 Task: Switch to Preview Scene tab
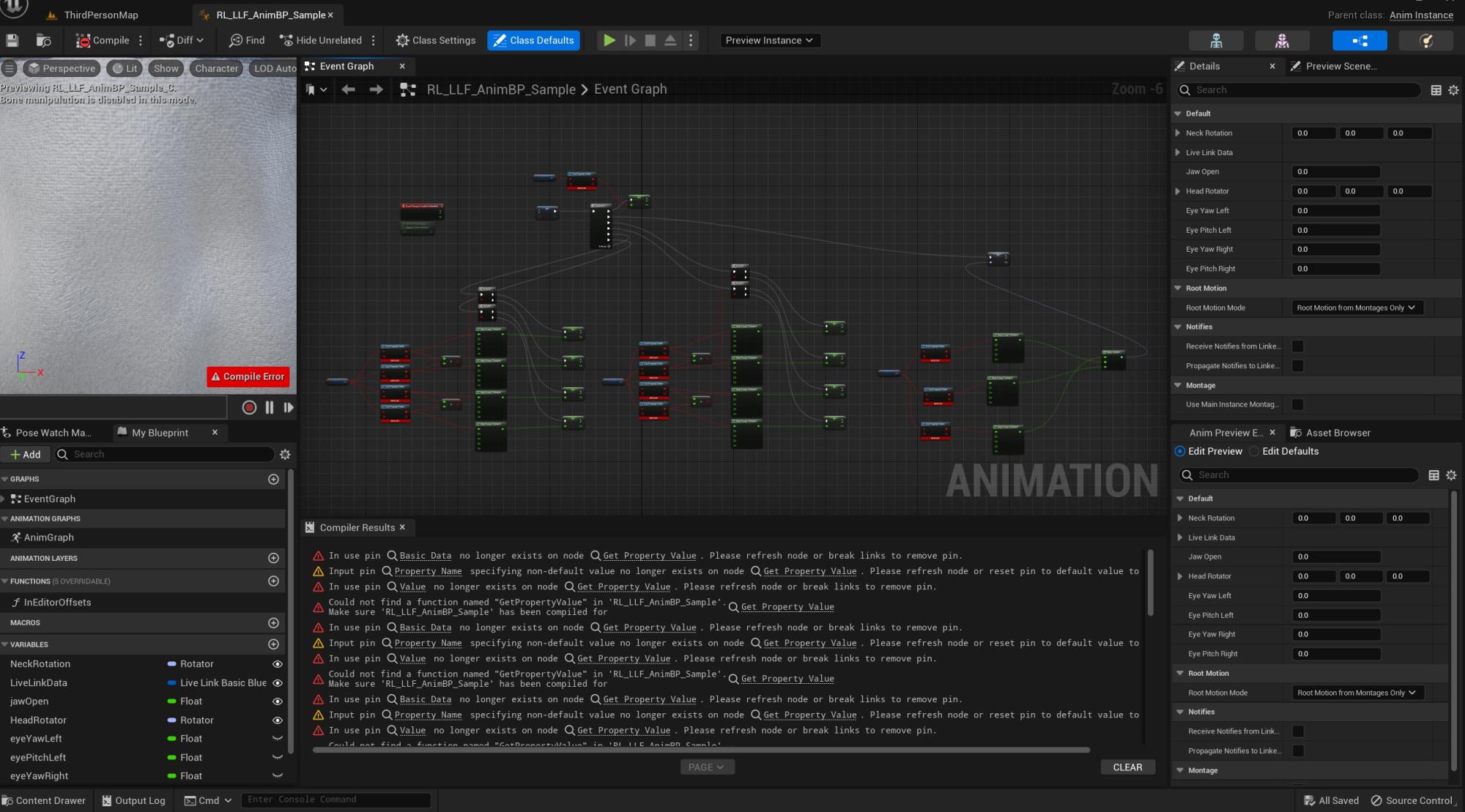(x=1340, y=66)
